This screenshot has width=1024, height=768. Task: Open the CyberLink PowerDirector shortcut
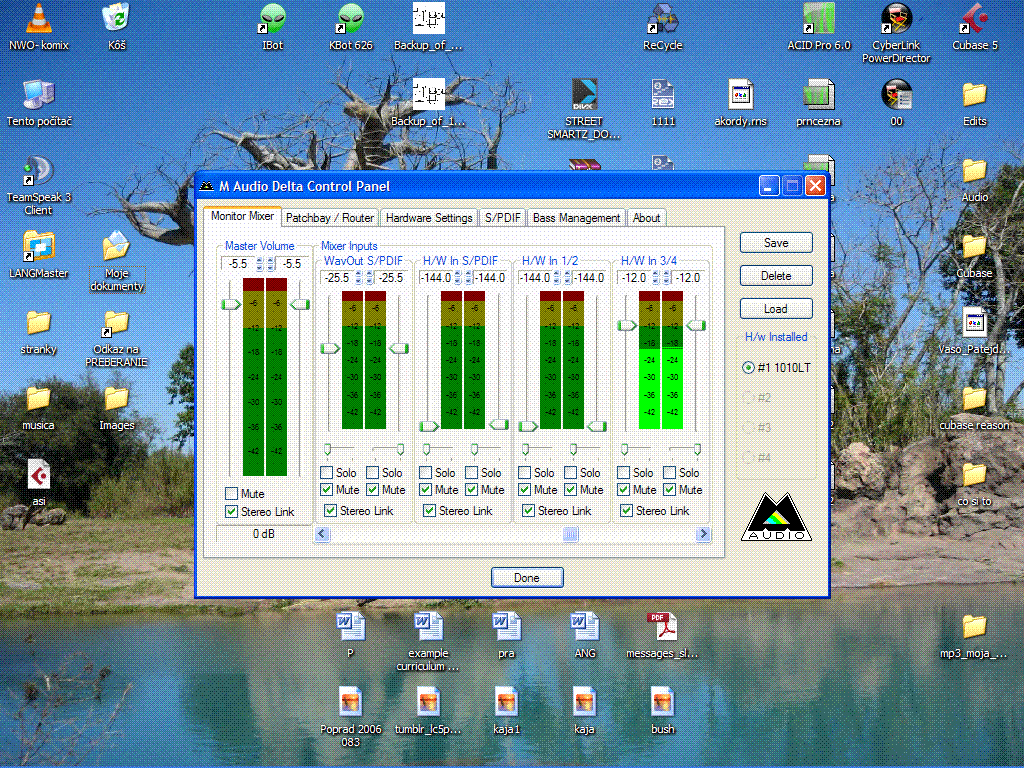[x=896, y=33]
